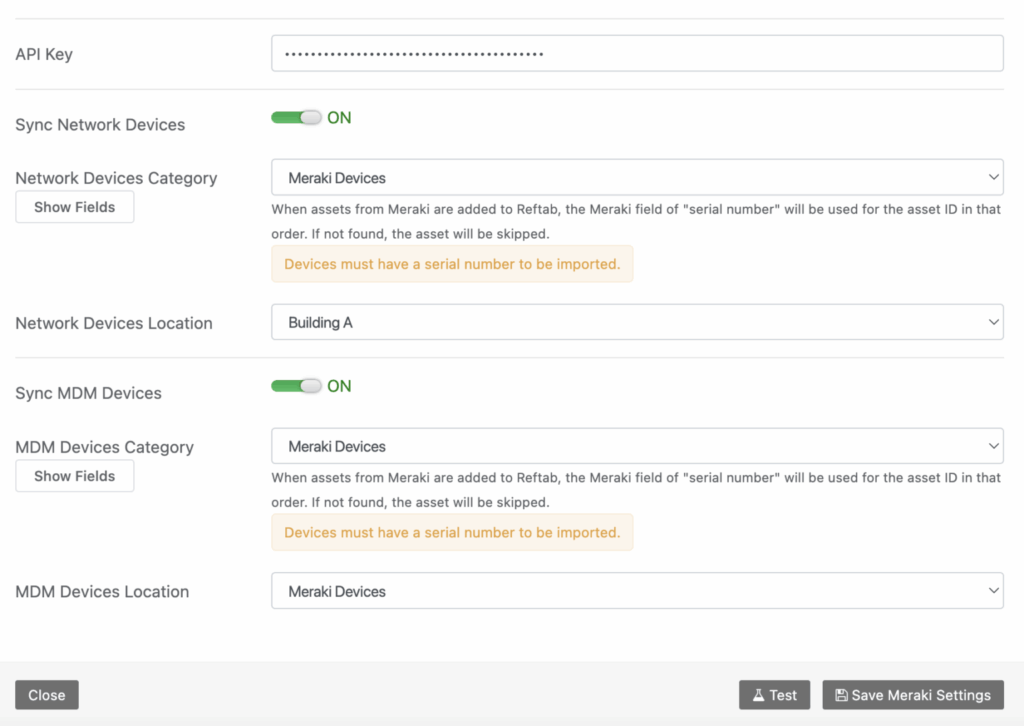Click the Network Devices Location label
The width and height of the screenshot is (1024, 726).
[114, 323]
